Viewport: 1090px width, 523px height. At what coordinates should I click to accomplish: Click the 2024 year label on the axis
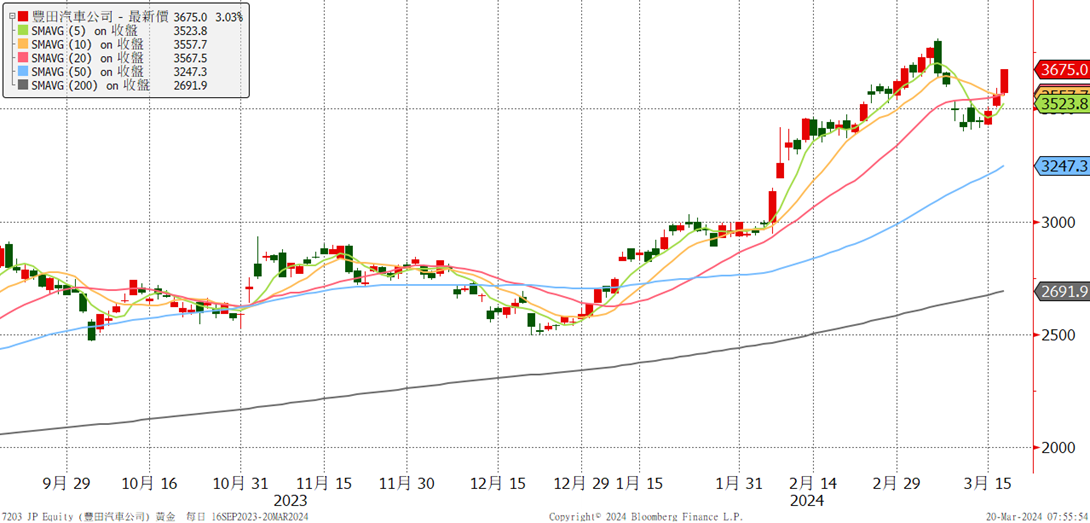(x=806, y=501)
